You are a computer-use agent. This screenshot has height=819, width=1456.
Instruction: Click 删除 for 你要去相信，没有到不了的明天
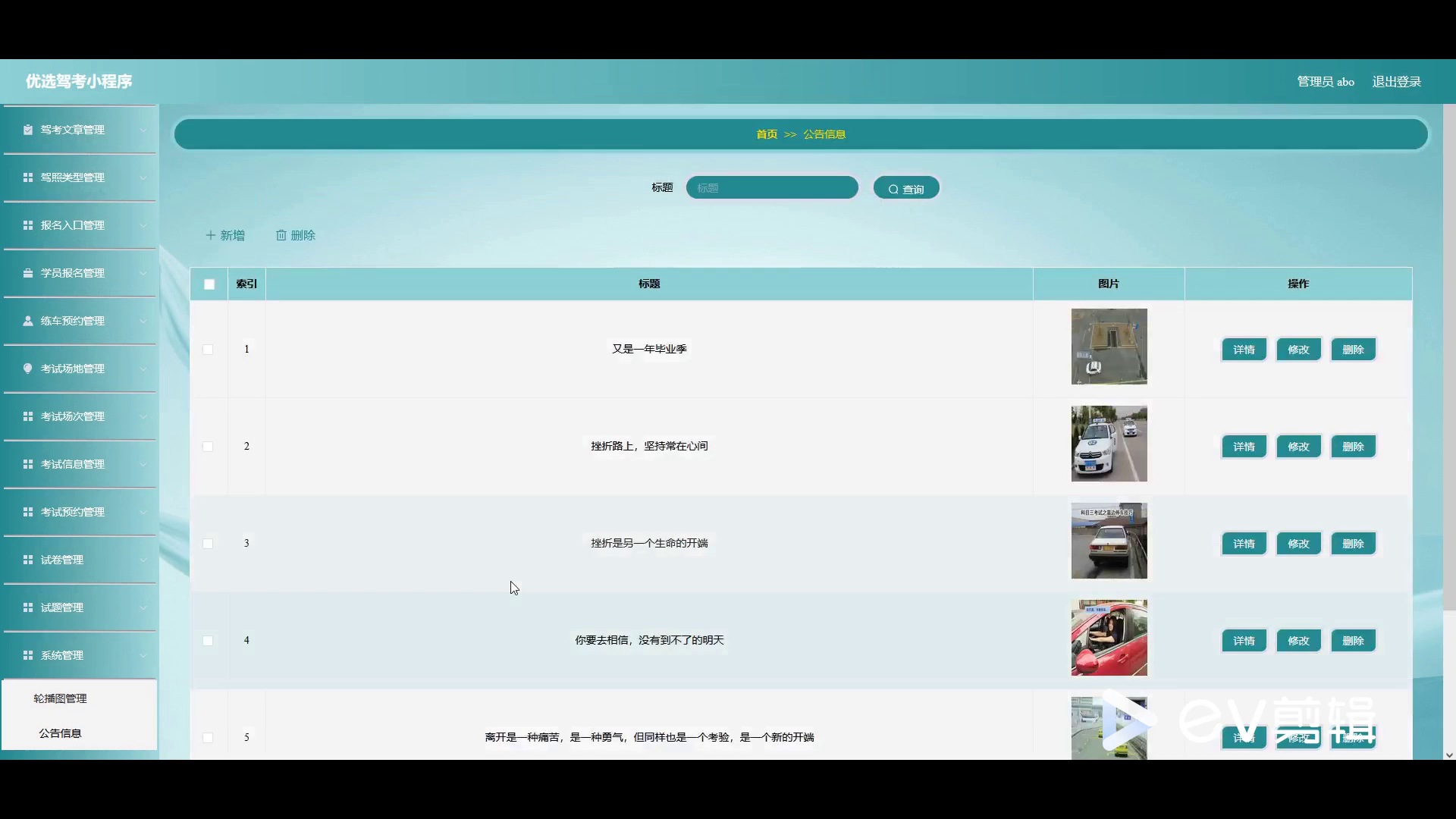(1353, 641)
